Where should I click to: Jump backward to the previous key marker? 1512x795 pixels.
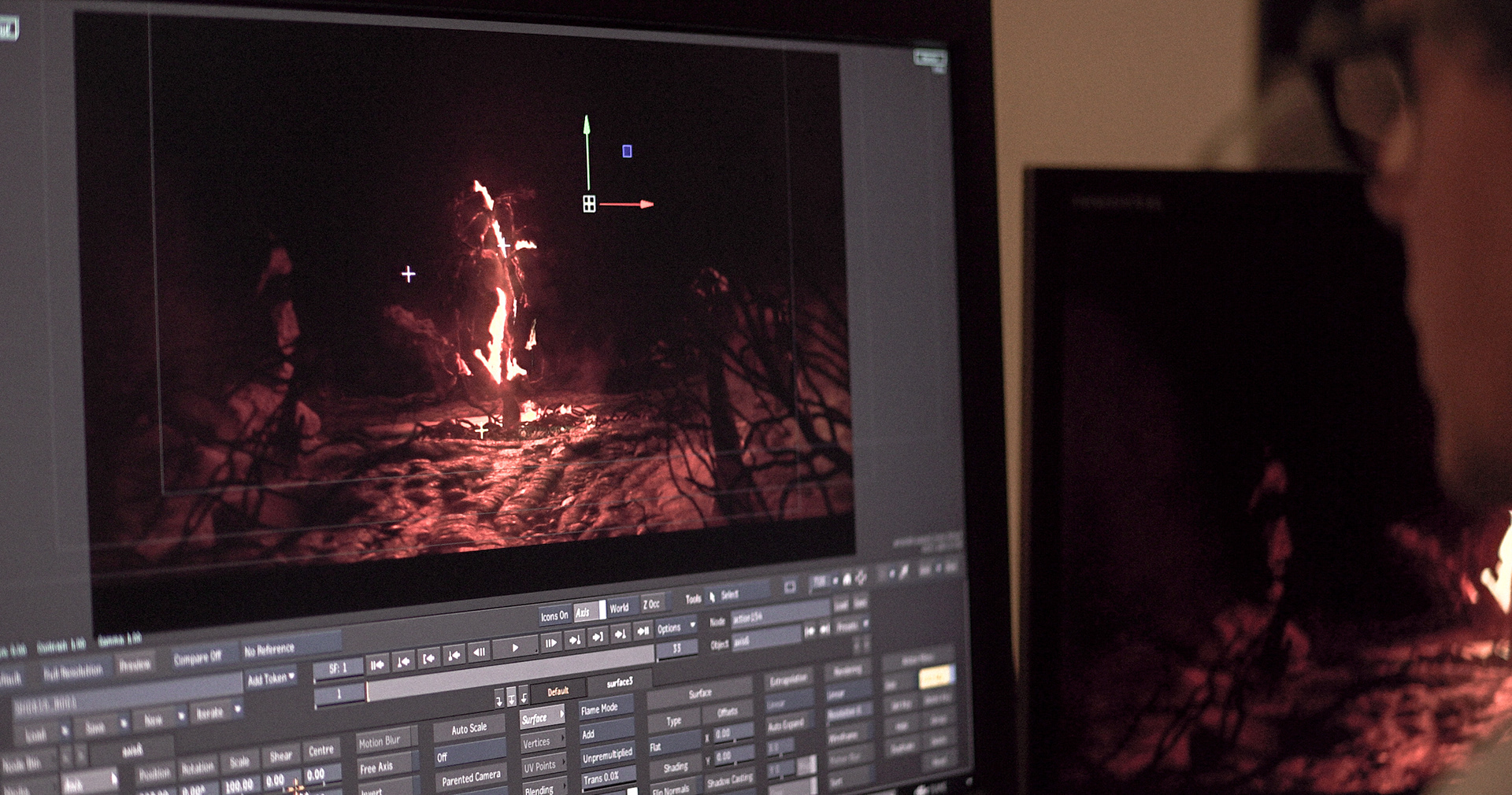click(x=454, y=656)
